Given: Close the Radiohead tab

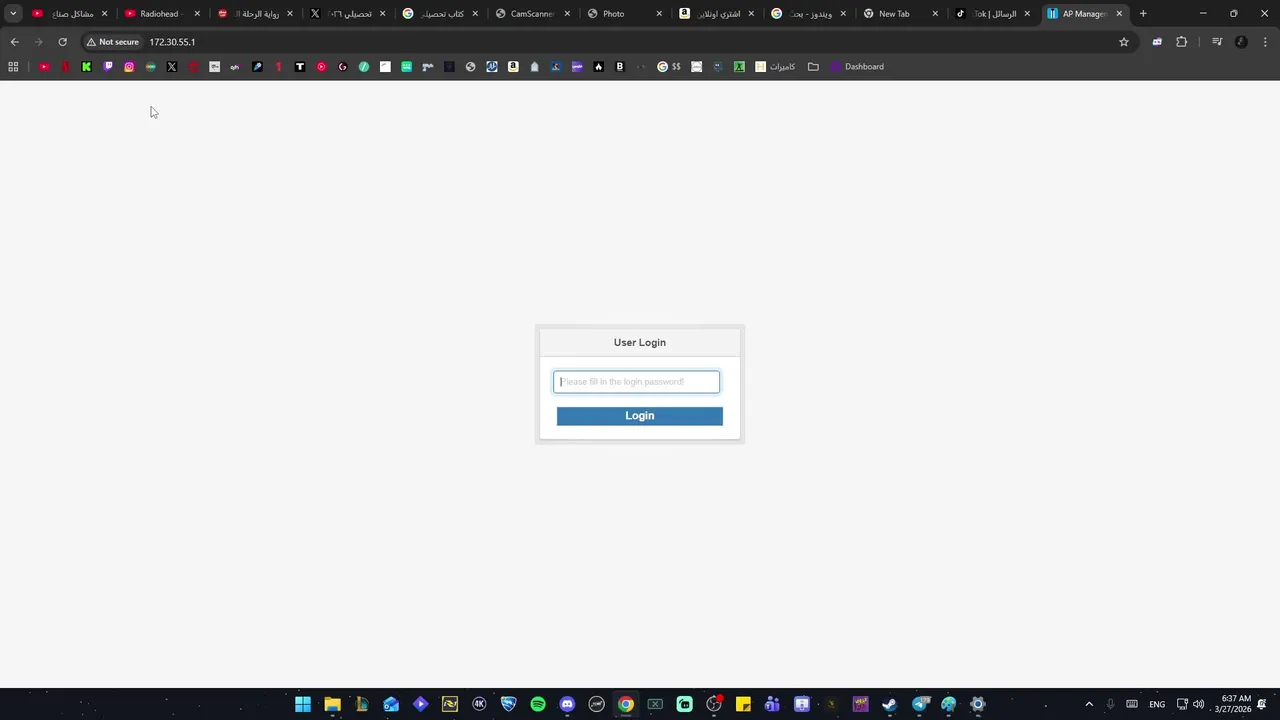Looking at the screenshot, I should coord(197,14).
